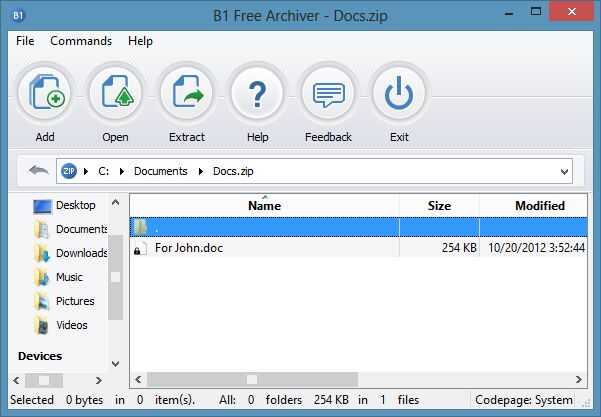Click Documents in the address path

(161, 171)
